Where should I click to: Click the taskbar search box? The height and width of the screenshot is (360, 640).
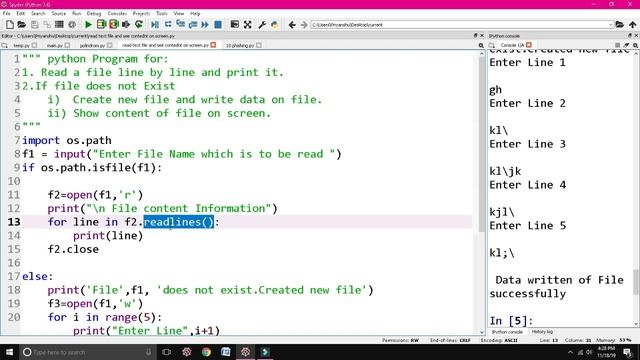pos(87,352)
